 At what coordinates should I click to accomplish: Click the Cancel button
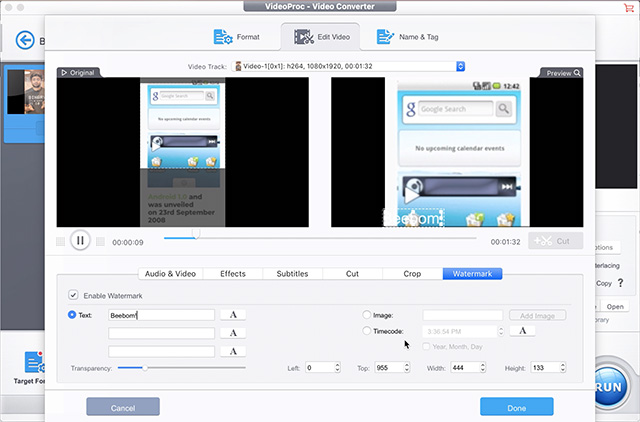pos(123,407)
